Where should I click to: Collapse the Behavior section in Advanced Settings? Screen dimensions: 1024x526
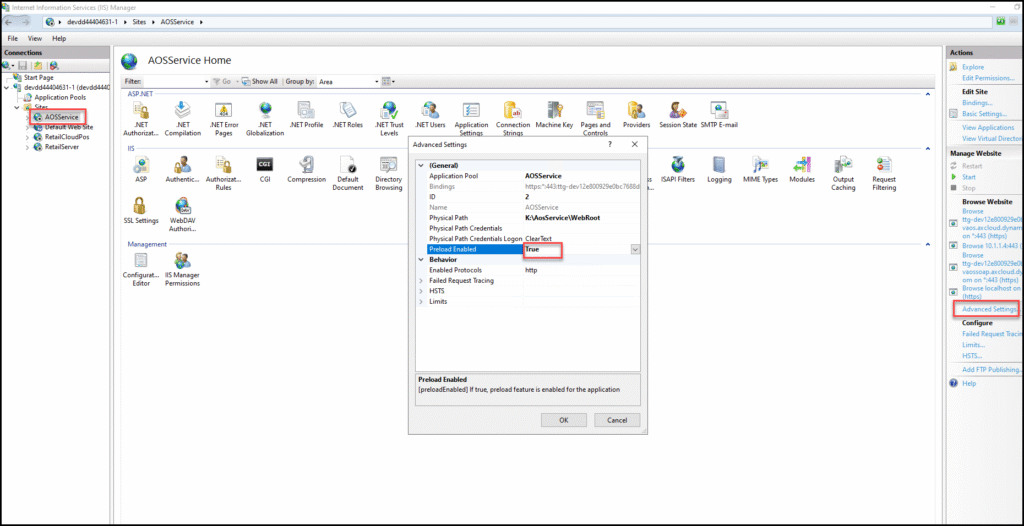click(421, 259)
